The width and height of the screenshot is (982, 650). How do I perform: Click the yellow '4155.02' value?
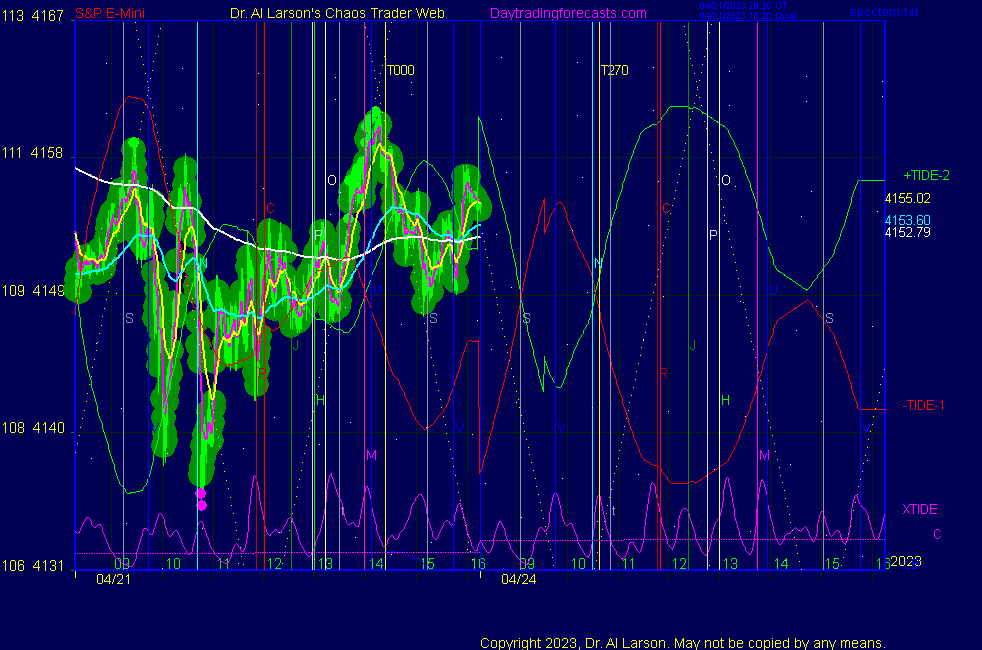(907, 199)
